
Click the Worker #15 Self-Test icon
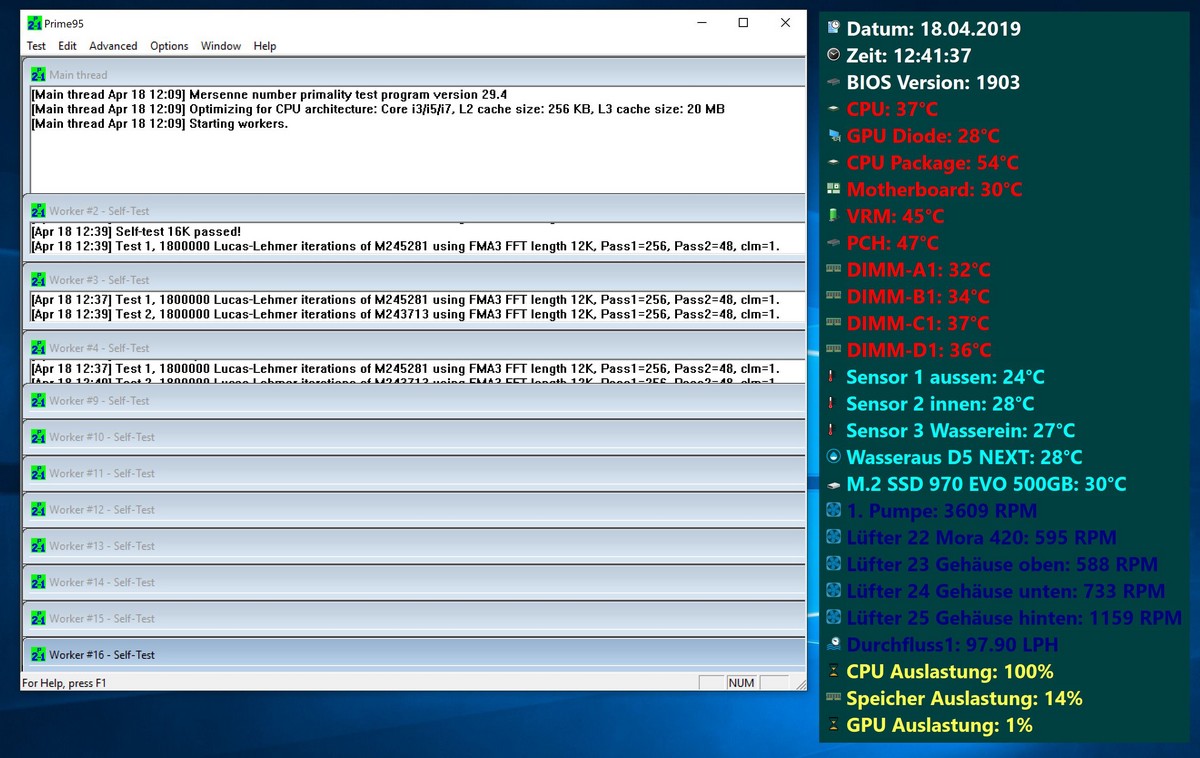(x=38, y=618)
